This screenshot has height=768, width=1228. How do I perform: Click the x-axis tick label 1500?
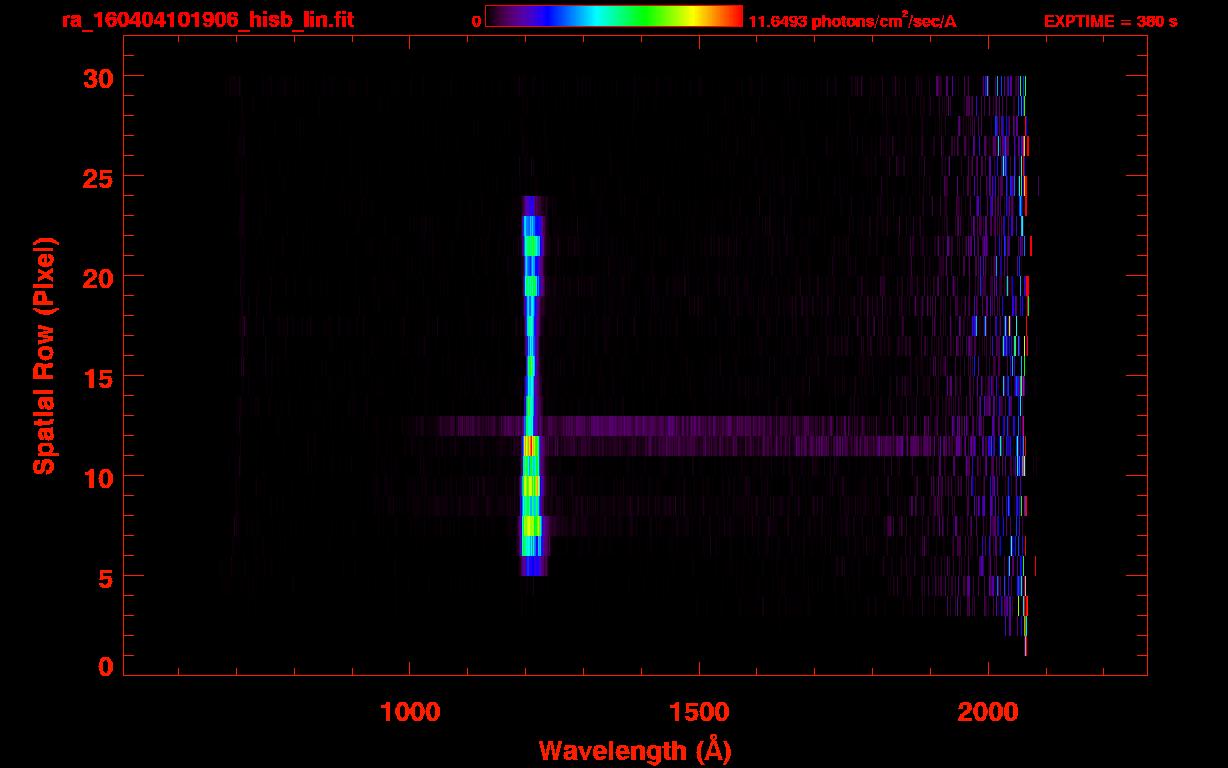[x=699, y=711]
